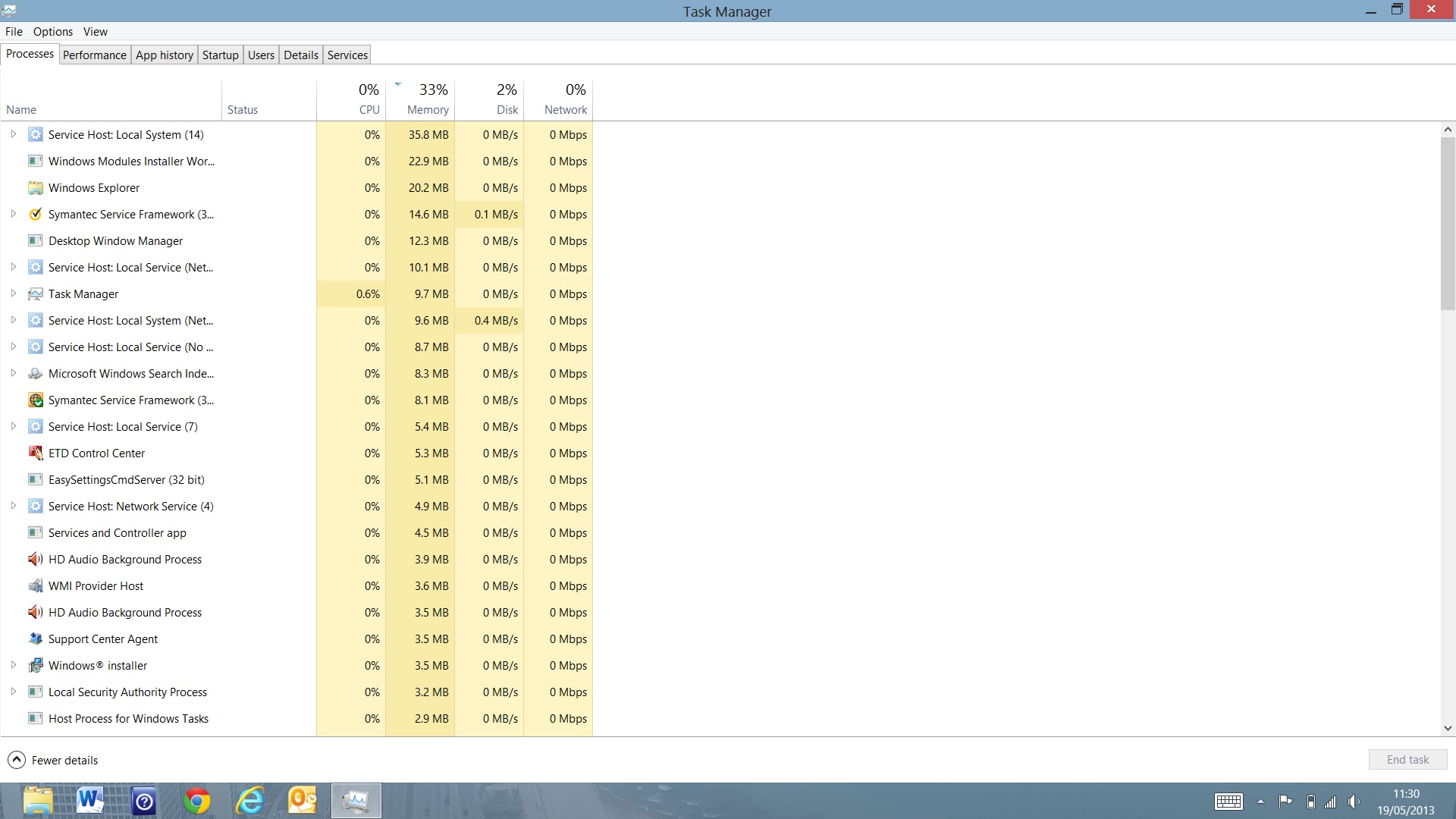
Task: Expand Service Host: Network Service (4)
Action: click(x=13, y=506)
